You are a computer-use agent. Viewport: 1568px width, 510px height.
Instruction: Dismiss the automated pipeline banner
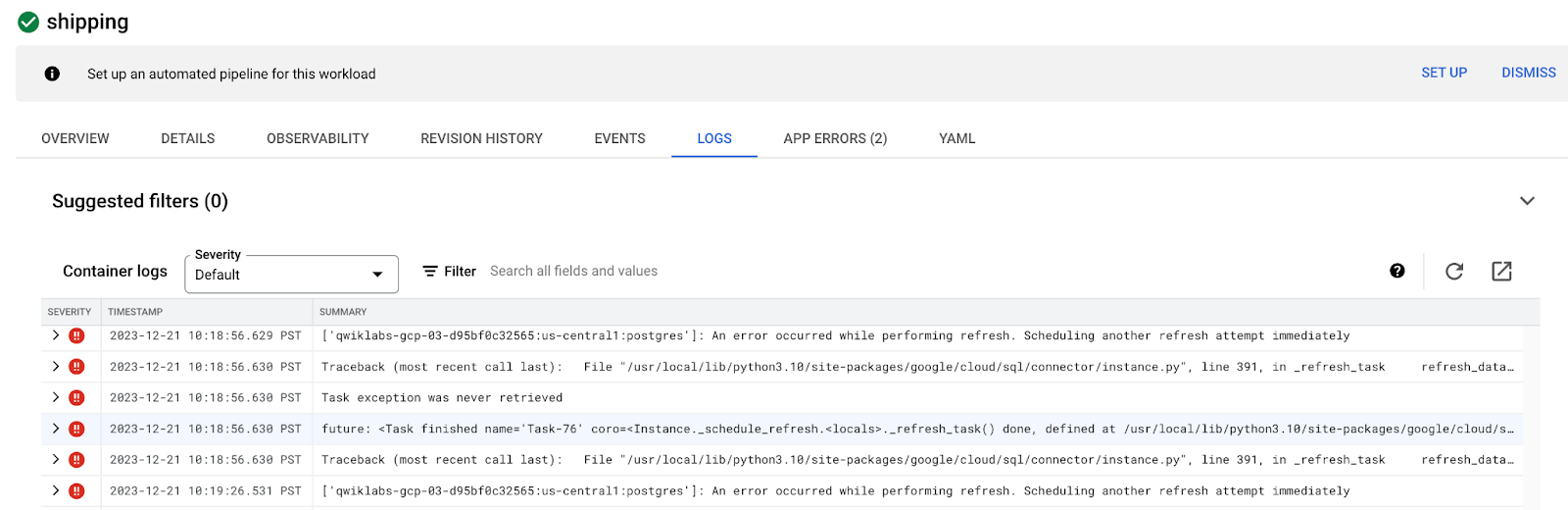coord(1528,73)
